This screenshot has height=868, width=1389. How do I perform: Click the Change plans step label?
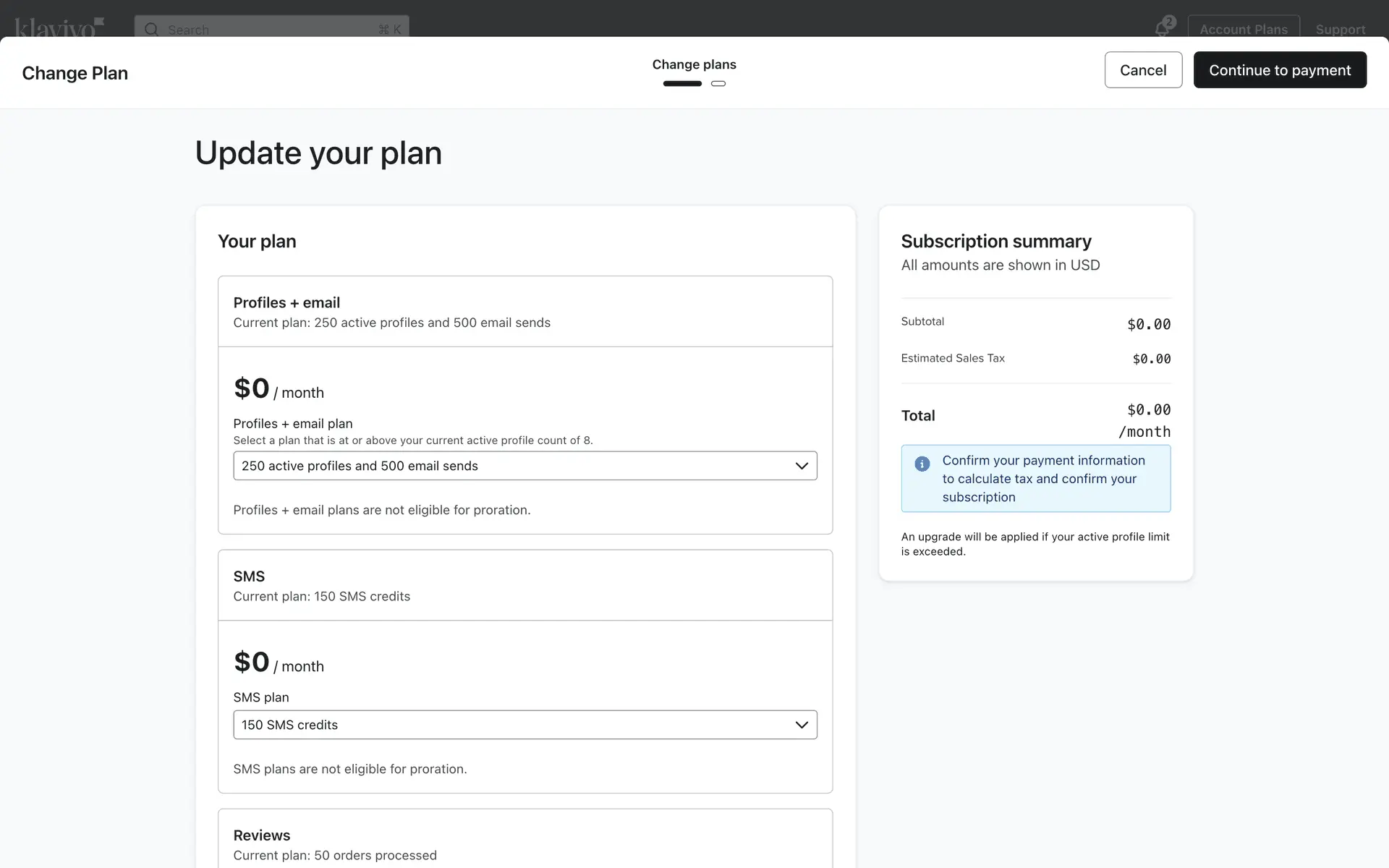(x=694, y=64)
